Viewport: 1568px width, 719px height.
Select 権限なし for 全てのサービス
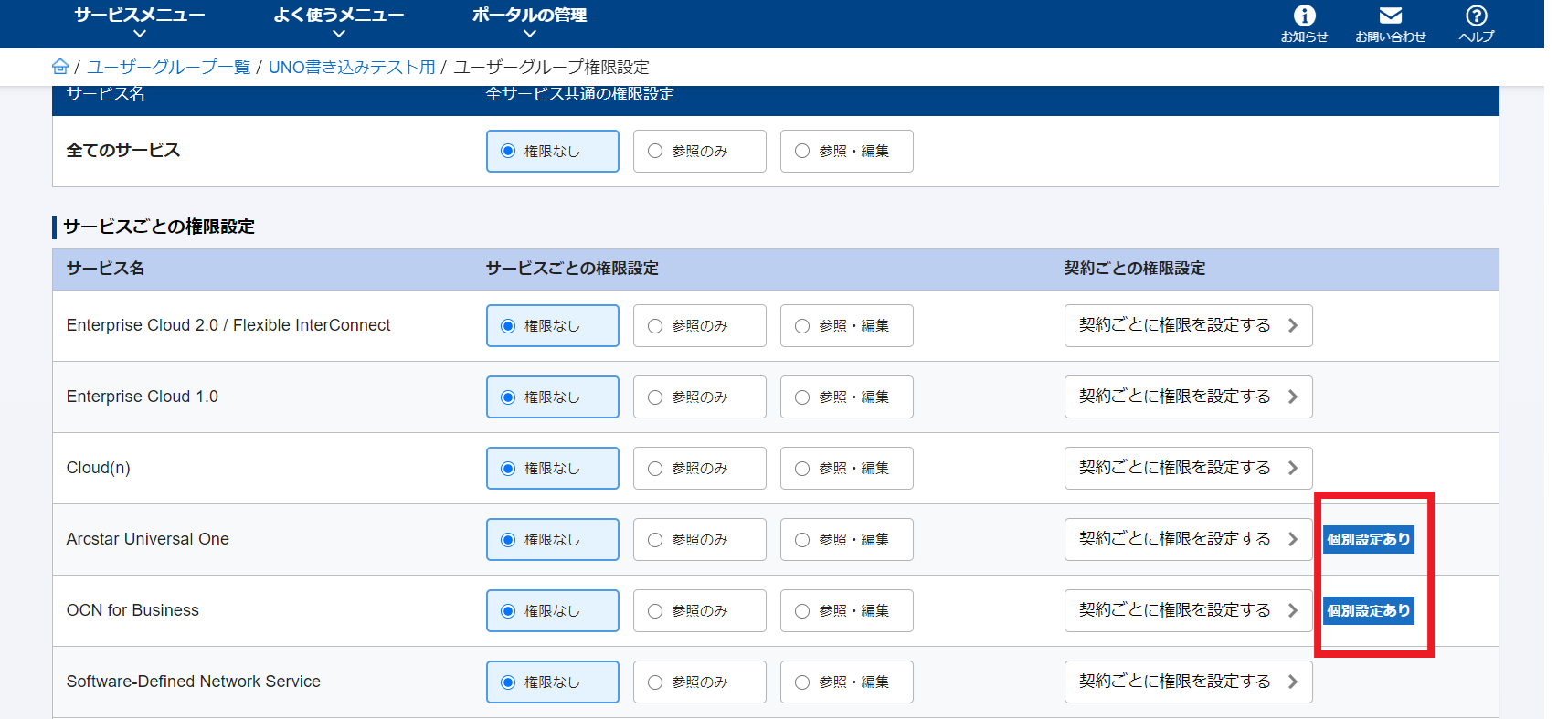(552, 151)
